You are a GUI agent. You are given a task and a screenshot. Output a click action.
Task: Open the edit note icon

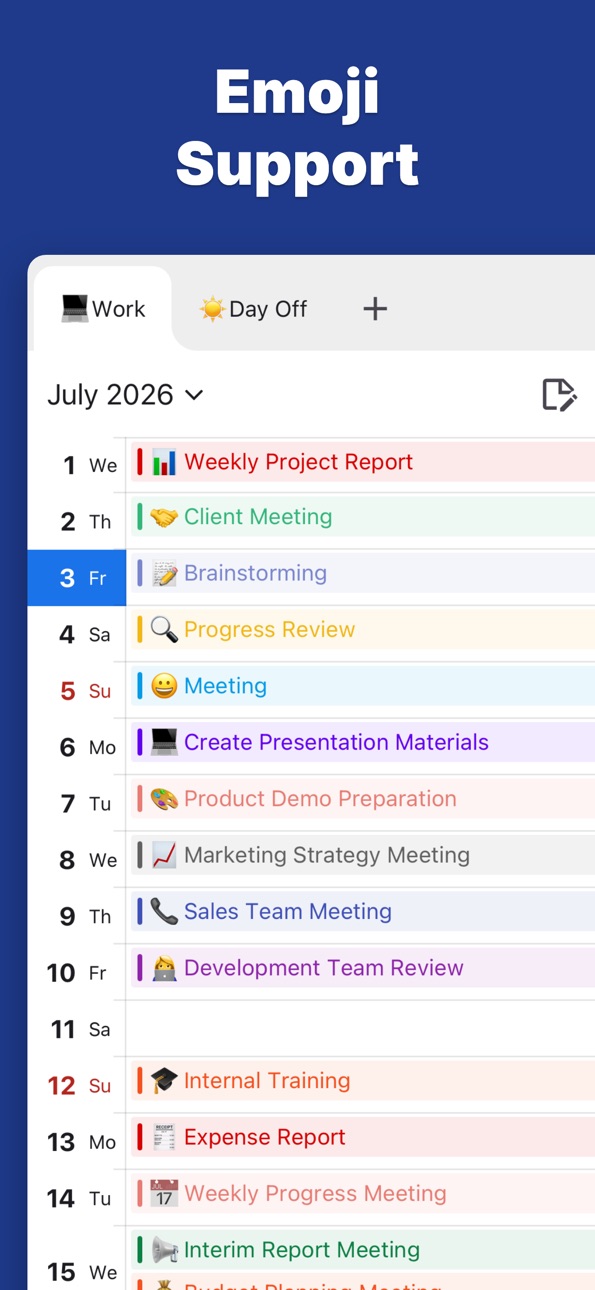pyautogui.click(x=559, y=395)
